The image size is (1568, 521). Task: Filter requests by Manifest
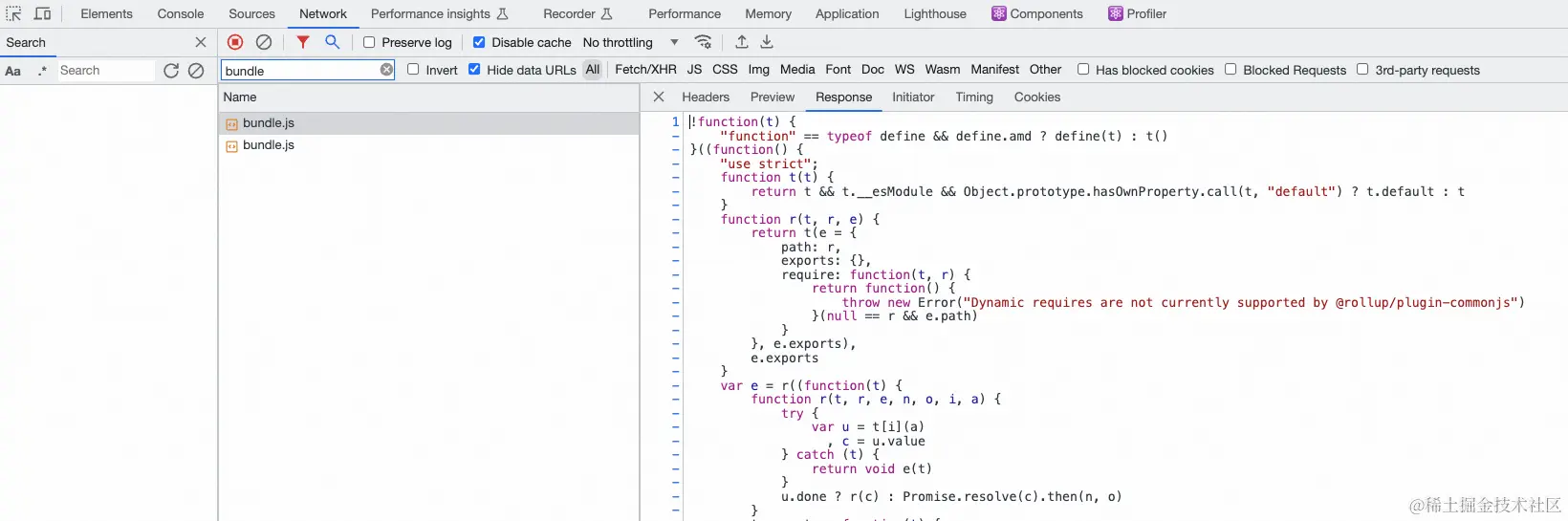click(x=995, y=69)
